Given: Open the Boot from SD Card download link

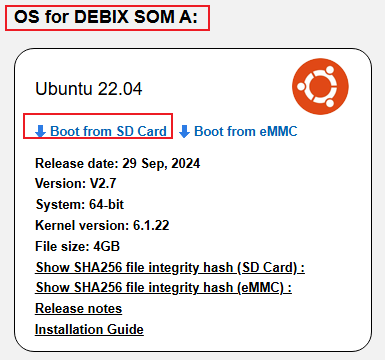Looking at the screenshot, I should tap(108, 131).
